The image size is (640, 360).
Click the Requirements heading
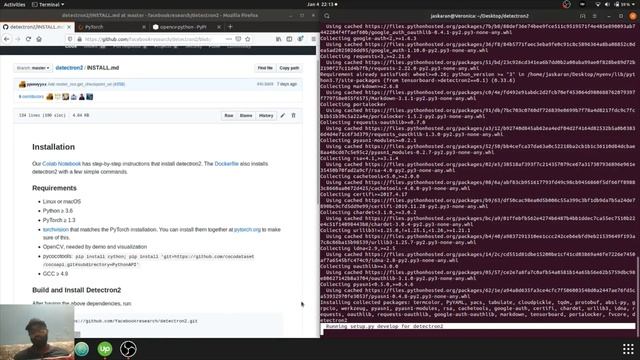click(x=54, y=188)
